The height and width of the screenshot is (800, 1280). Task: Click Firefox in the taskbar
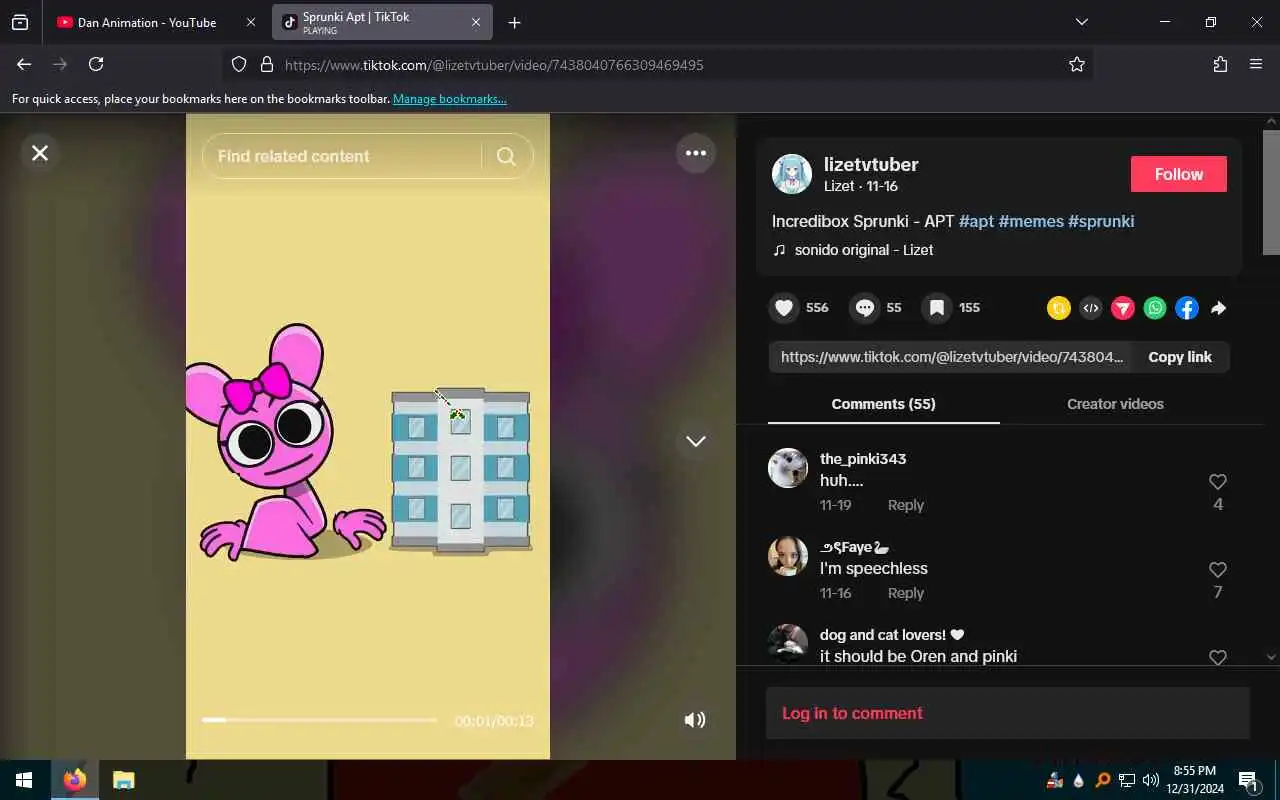point(74,780)
